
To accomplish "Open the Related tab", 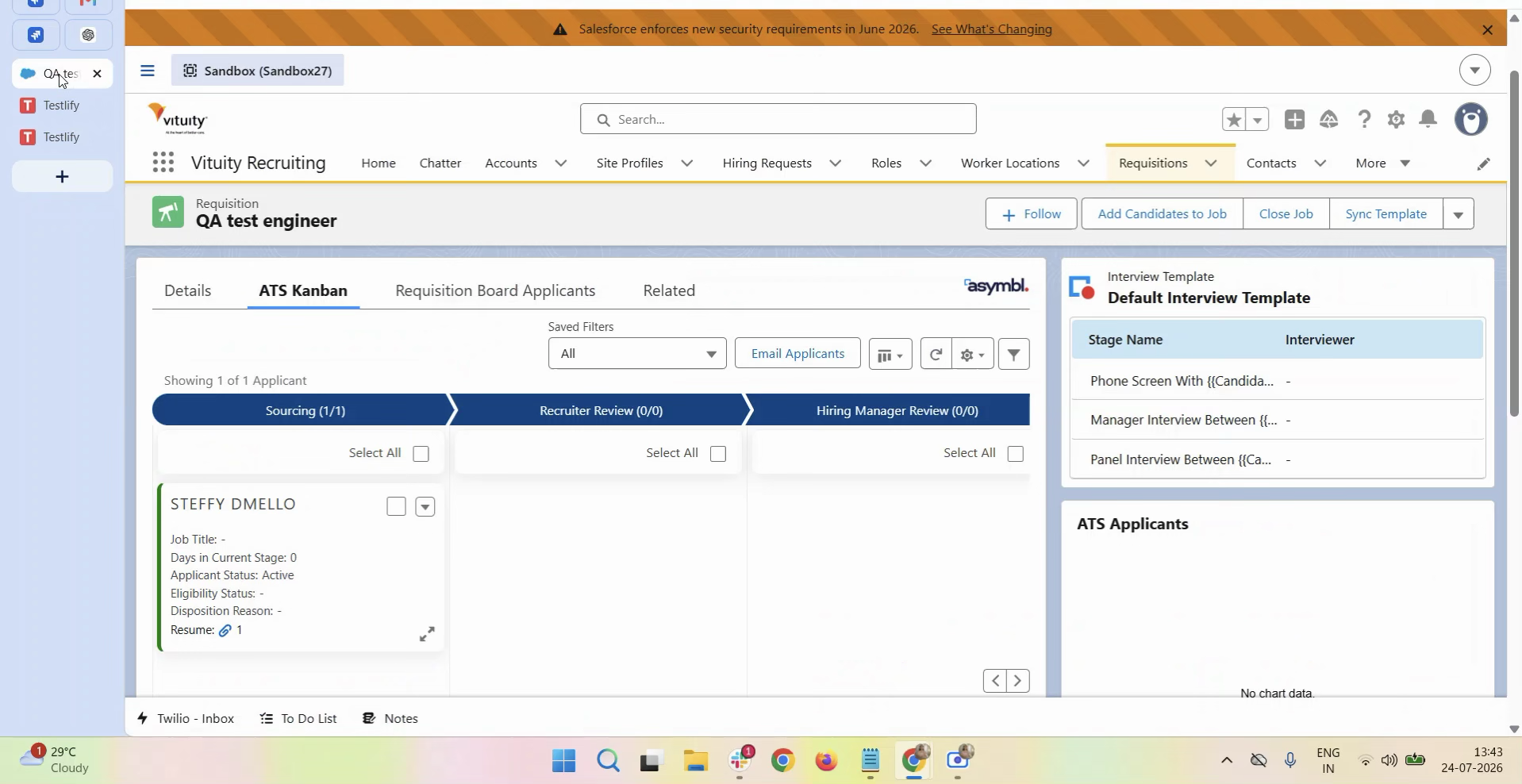I will coord(669,290).
